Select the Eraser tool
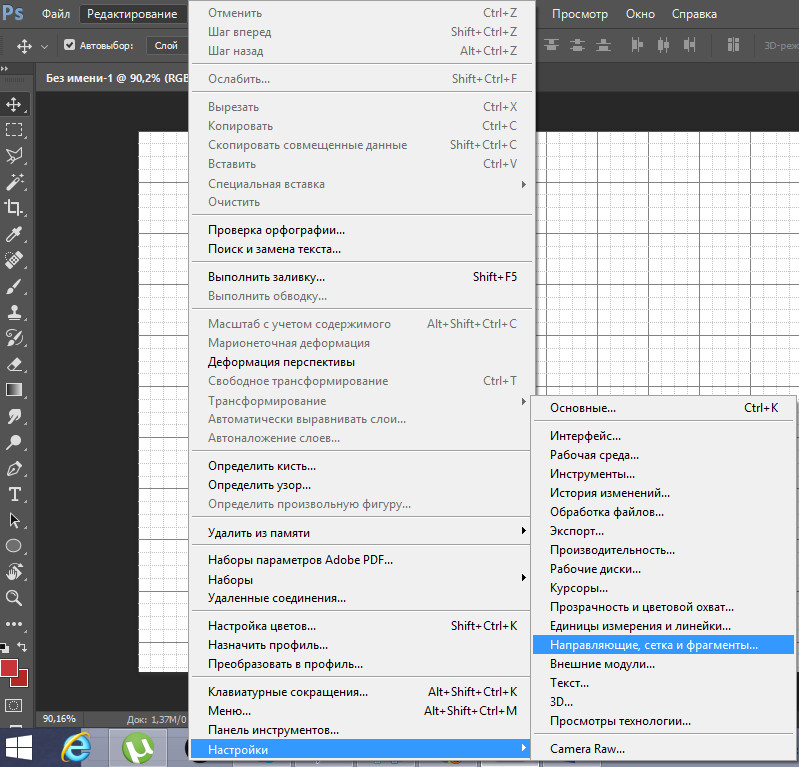The width and height of the screenshot is (799, 767). pyautogui.click(x=14, y=364)
